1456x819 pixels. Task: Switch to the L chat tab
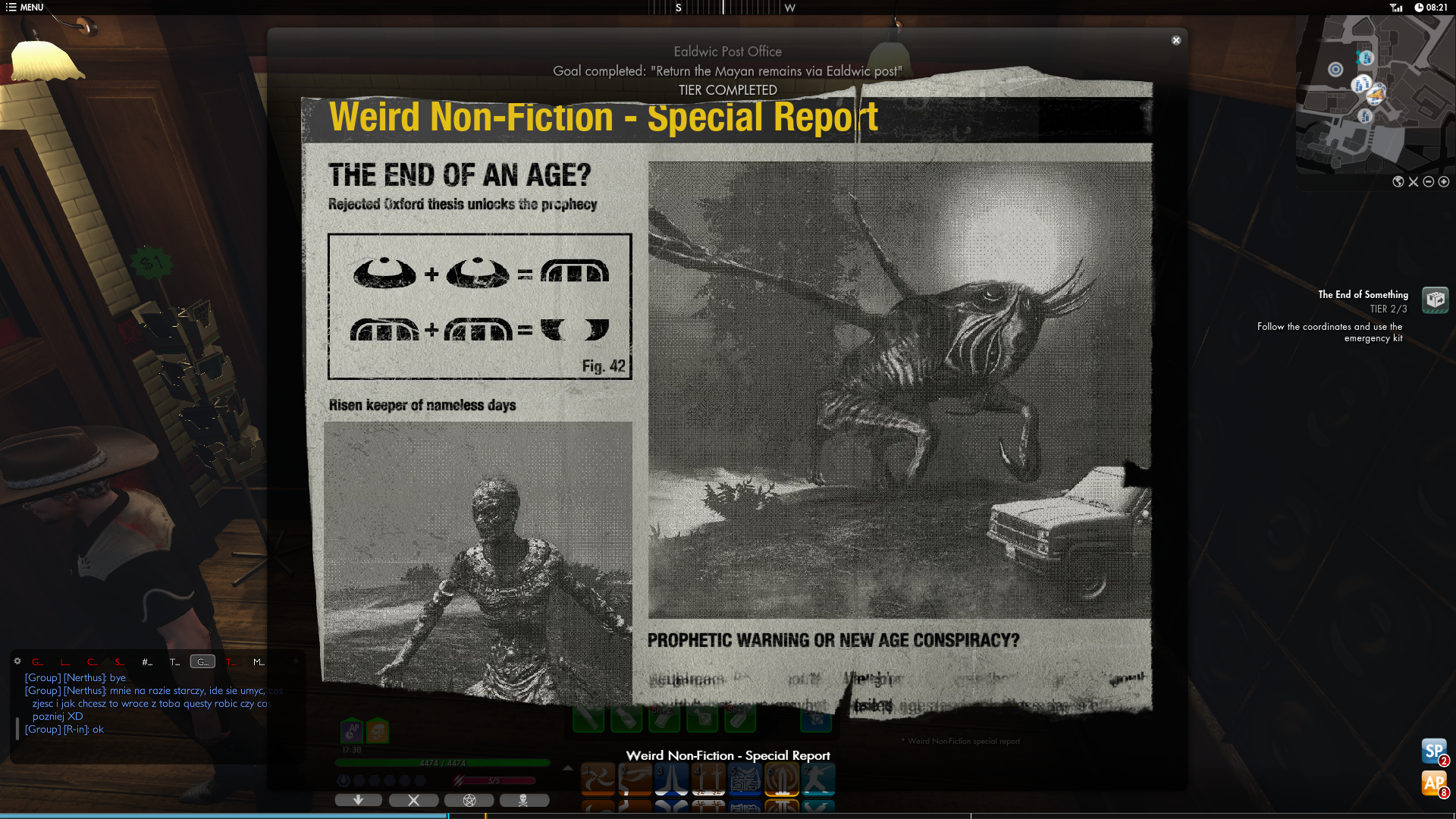(x=65, y=662)
